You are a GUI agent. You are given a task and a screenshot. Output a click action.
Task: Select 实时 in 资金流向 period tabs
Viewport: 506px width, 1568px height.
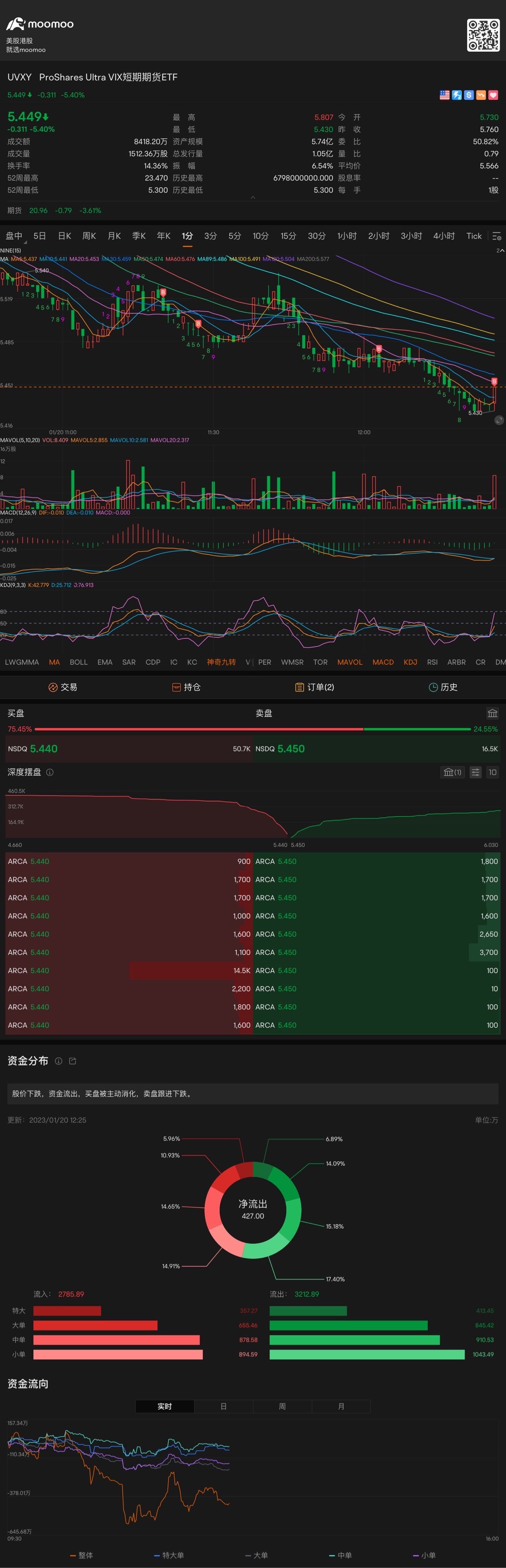coord(164,1406)
